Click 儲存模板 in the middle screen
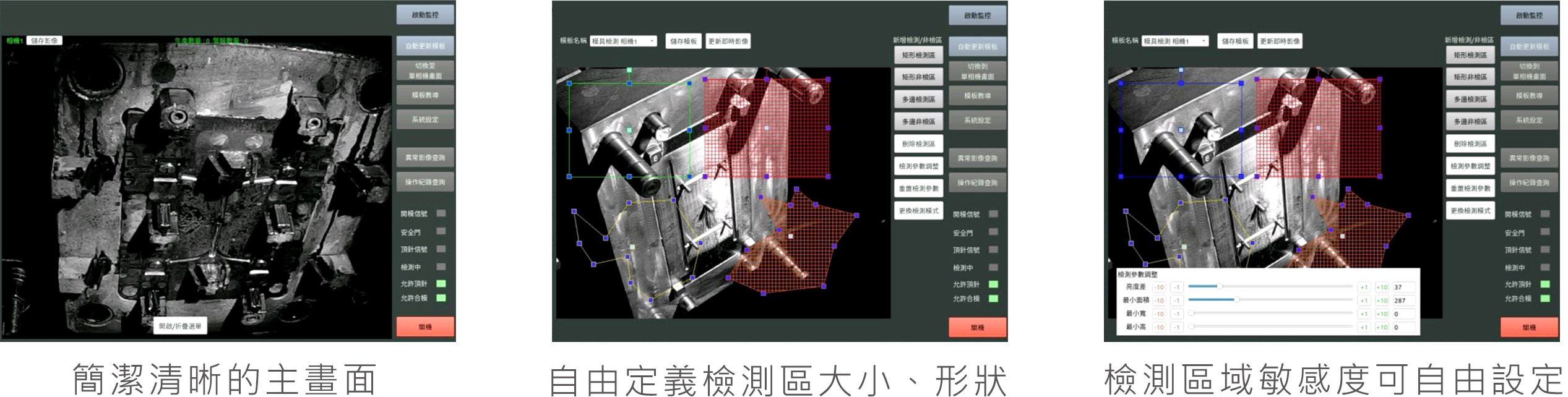The image size is (1568, 397). 683,41
